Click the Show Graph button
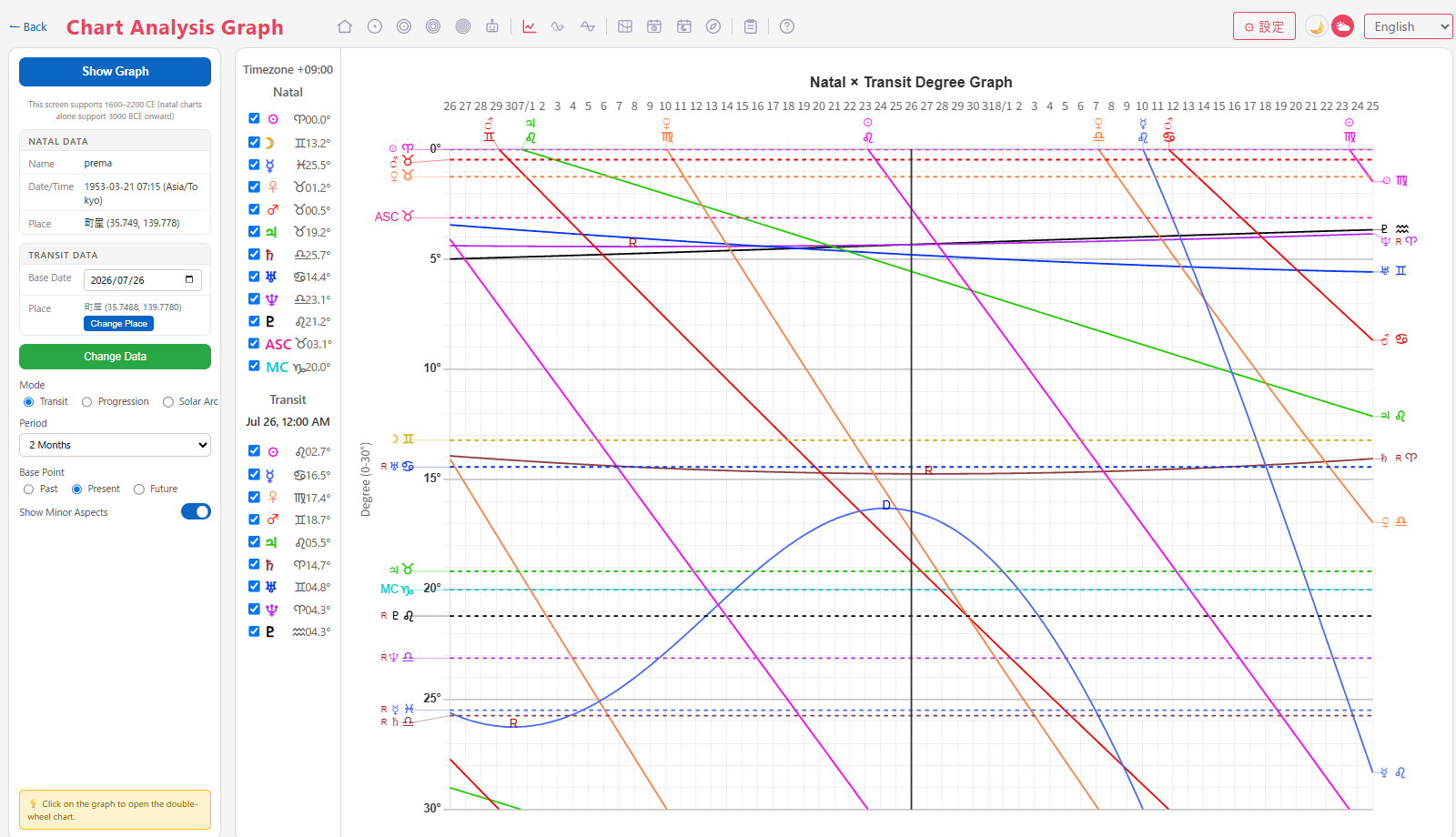Viewport: 1456px width, 837px height. [115, 71]
